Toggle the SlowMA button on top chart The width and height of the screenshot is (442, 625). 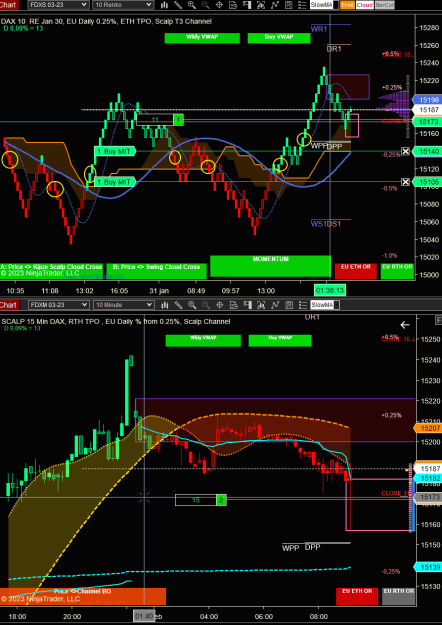pyautogui.click(x=322, y=5)
